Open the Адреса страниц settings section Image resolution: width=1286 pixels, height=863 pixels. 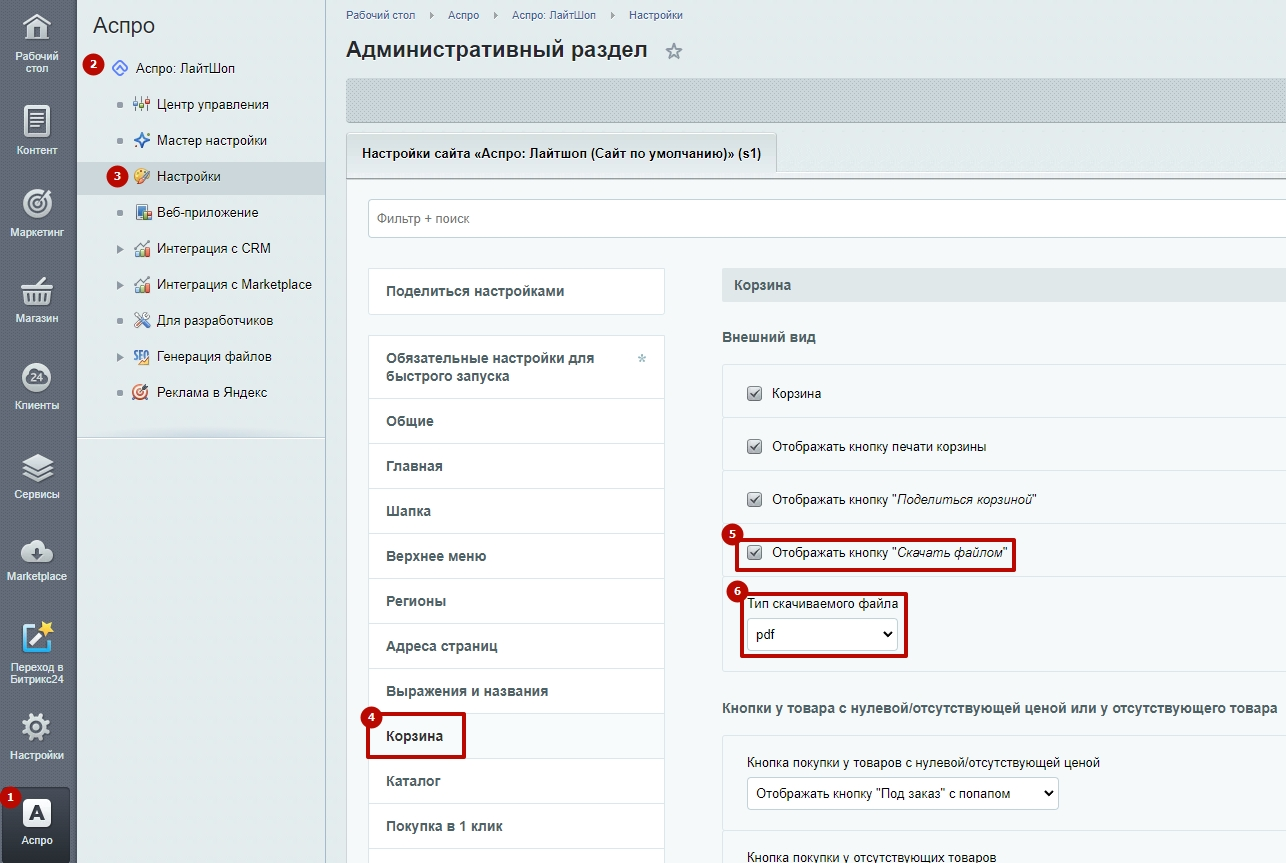[516, 646]
